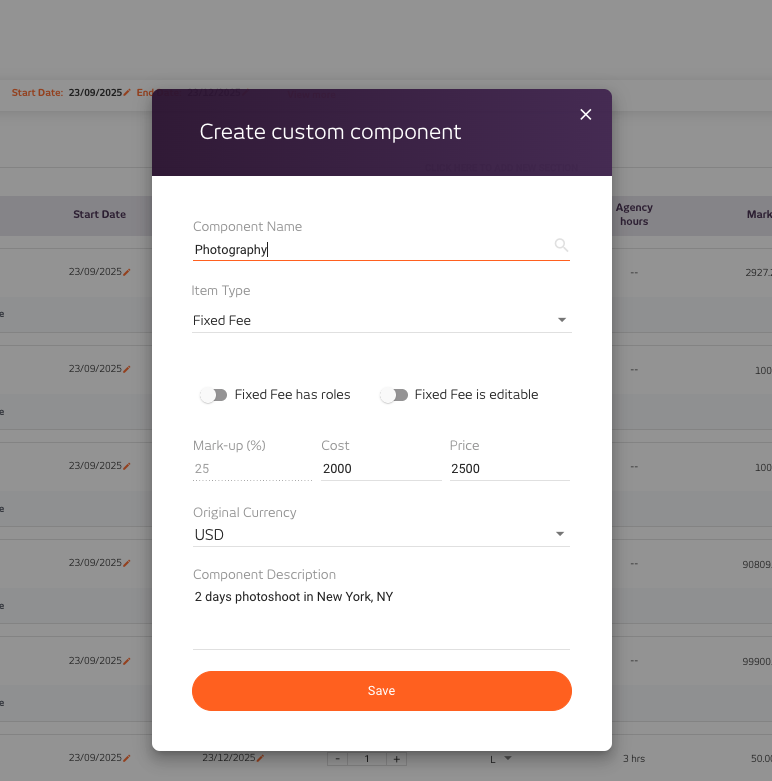Select the Mark-up (%) field

coord(252,468)
